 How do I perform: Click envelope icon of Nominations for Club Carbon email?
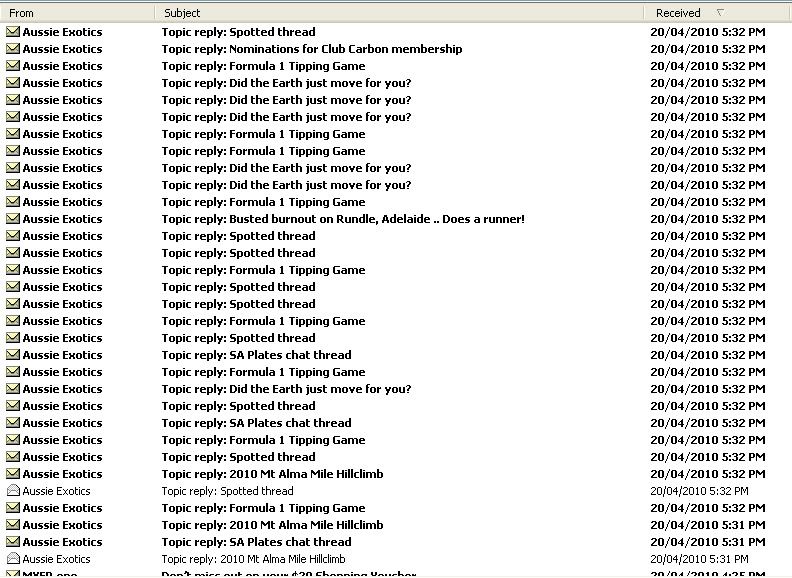point(13,49)
